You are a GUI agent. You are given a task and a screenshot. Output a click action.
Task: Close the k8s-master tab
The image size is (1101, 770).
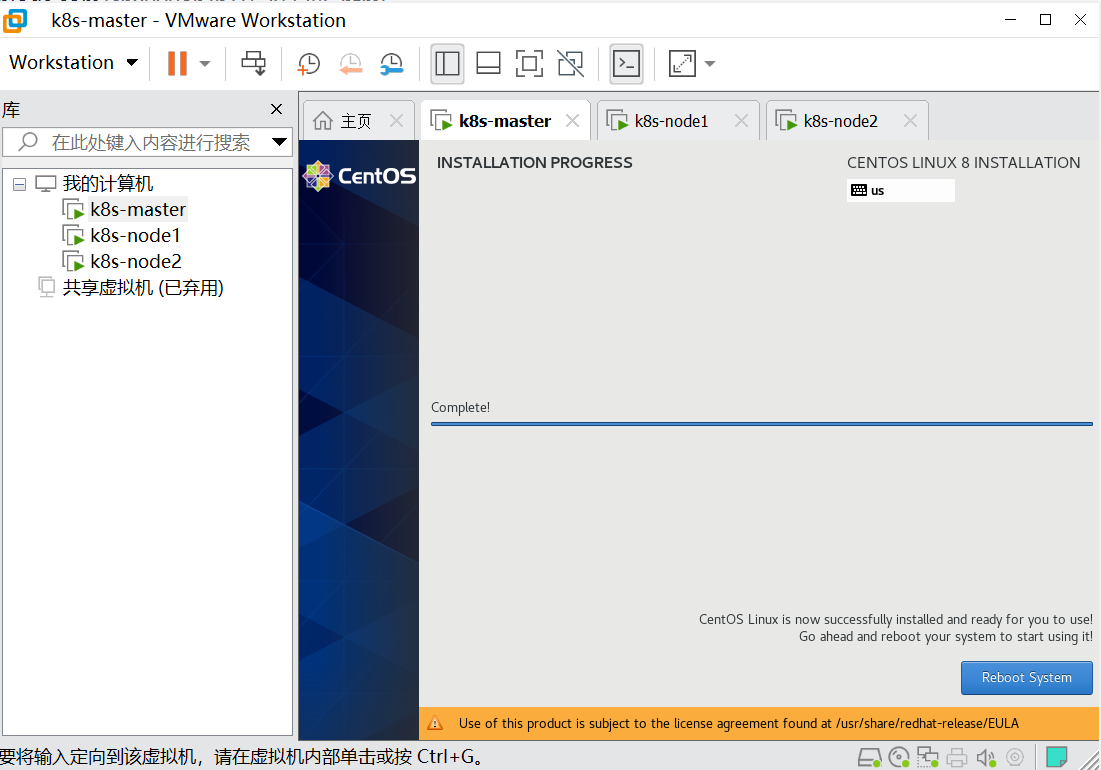pos(572,121)
